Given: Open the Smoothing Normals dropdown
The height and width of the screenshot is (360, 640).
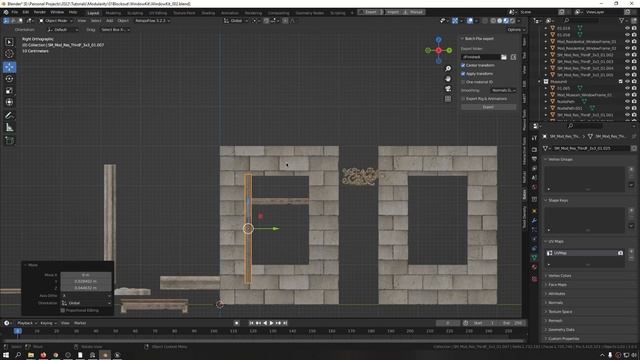Looking at the screenshot, I should (504, 91).
